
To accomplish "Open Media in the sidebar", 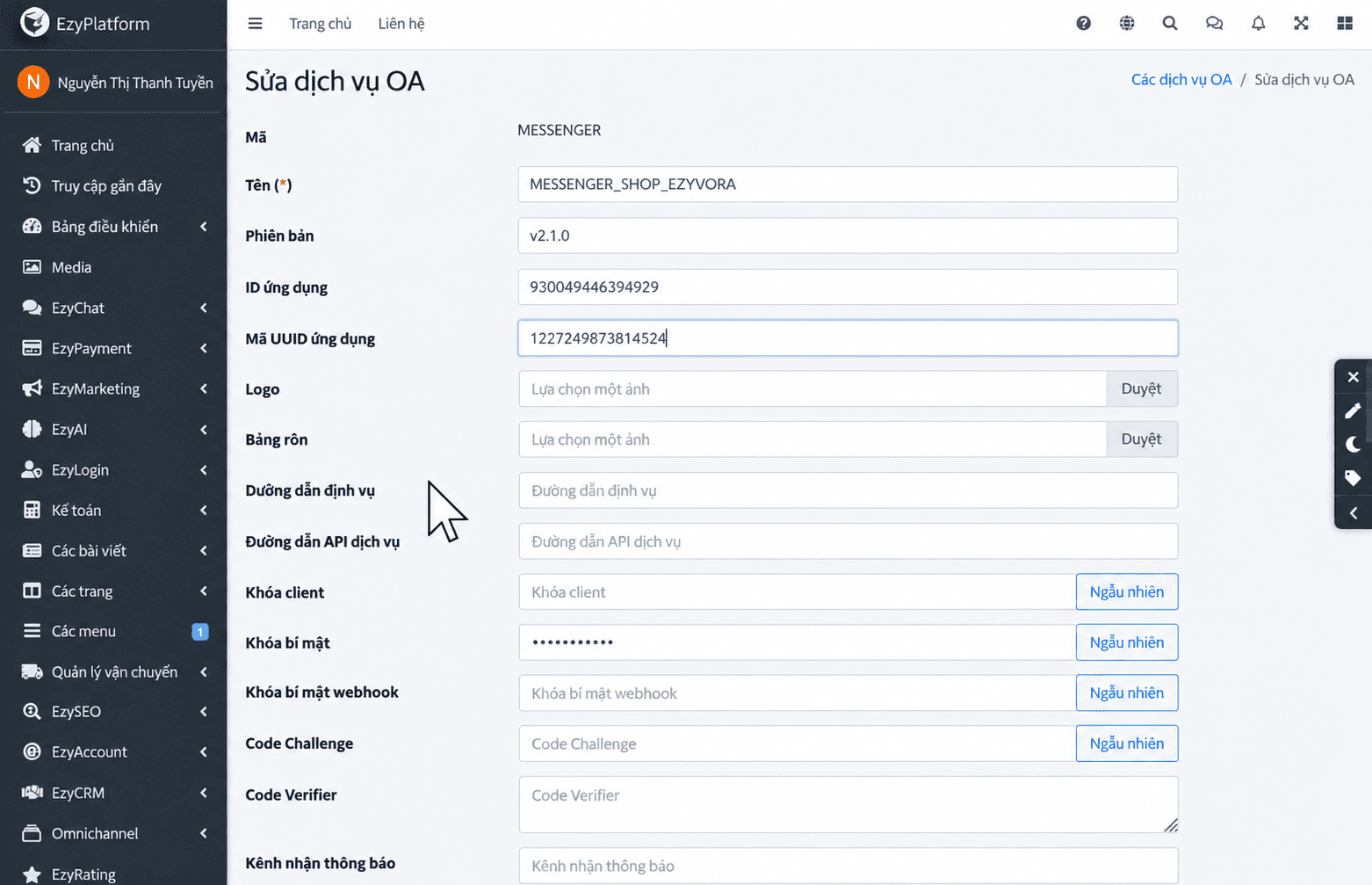I will pos(113,267).
